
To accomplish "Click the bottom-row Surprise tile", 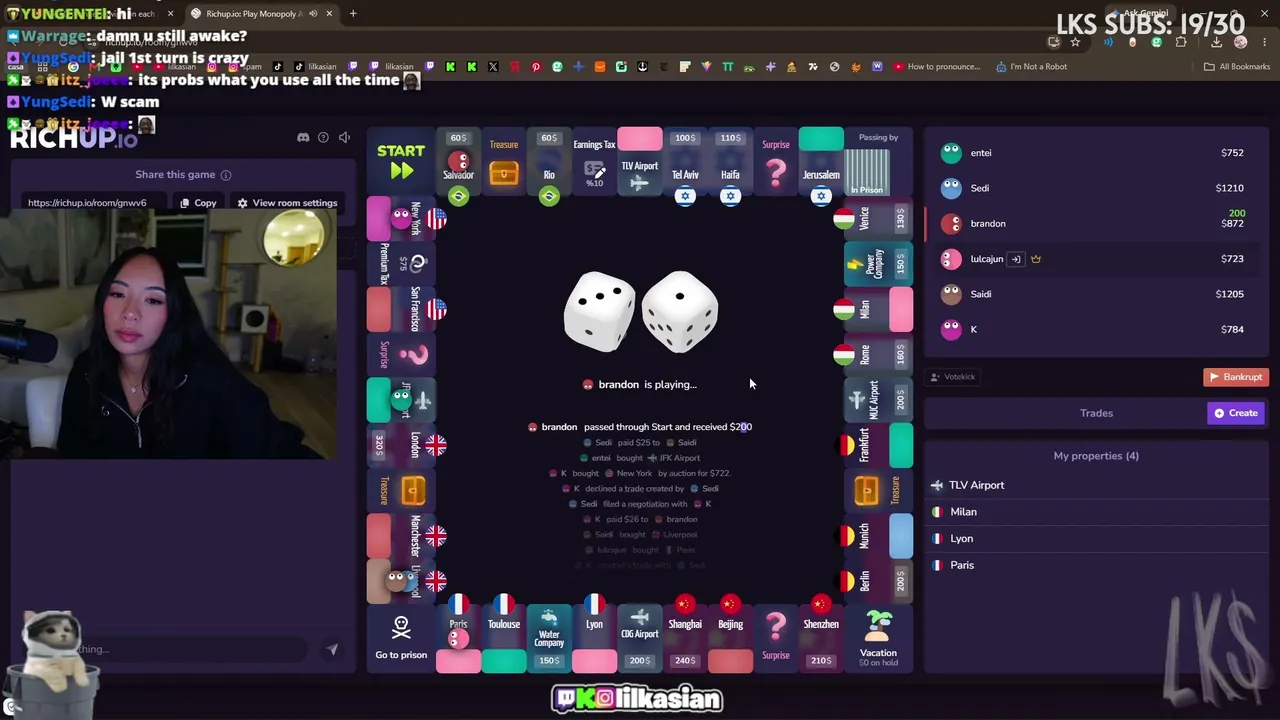I will coord(776,639).
